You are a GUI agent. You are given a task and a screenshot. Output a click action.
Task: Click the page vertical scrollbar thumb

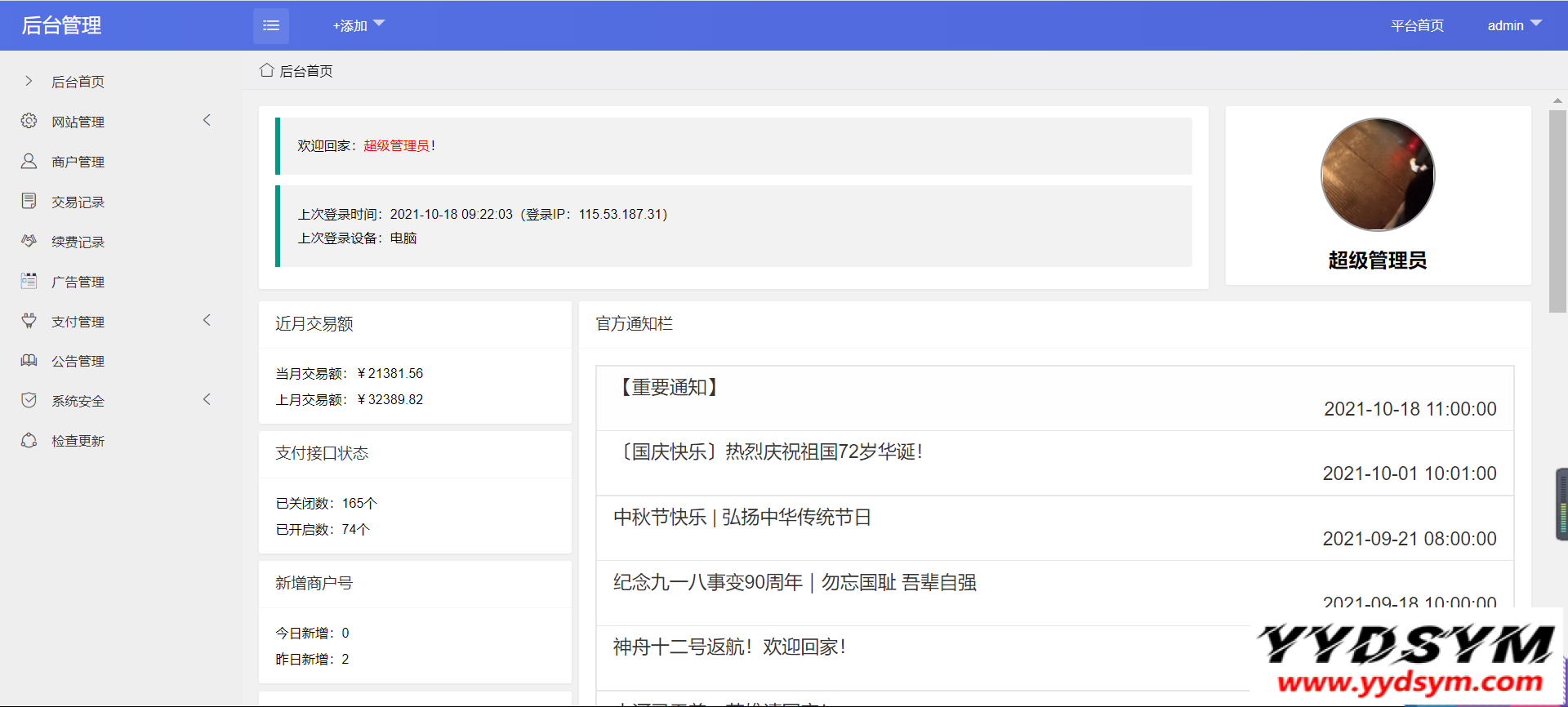1557,211
